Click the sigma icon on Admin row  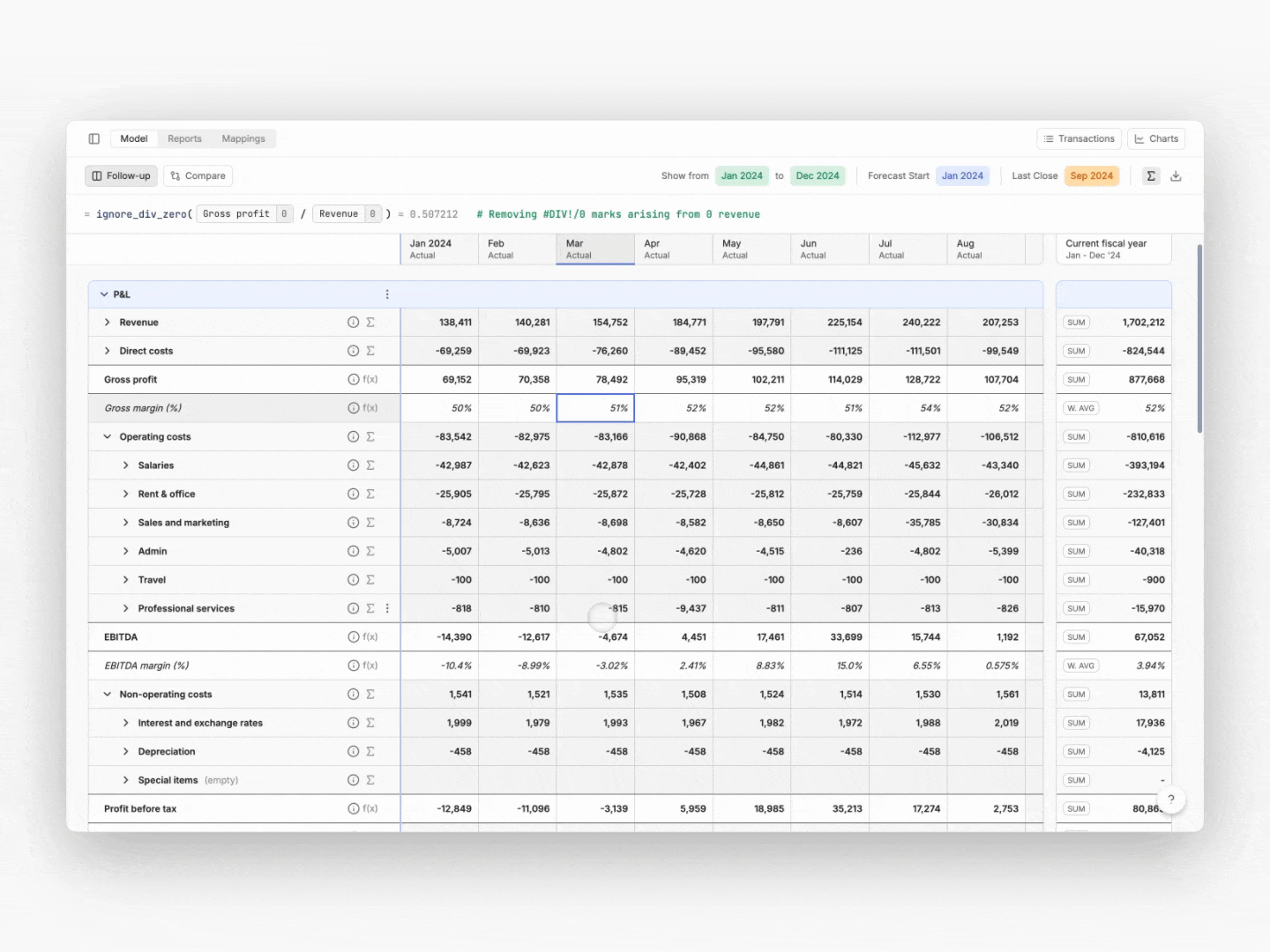coord(370,552)
